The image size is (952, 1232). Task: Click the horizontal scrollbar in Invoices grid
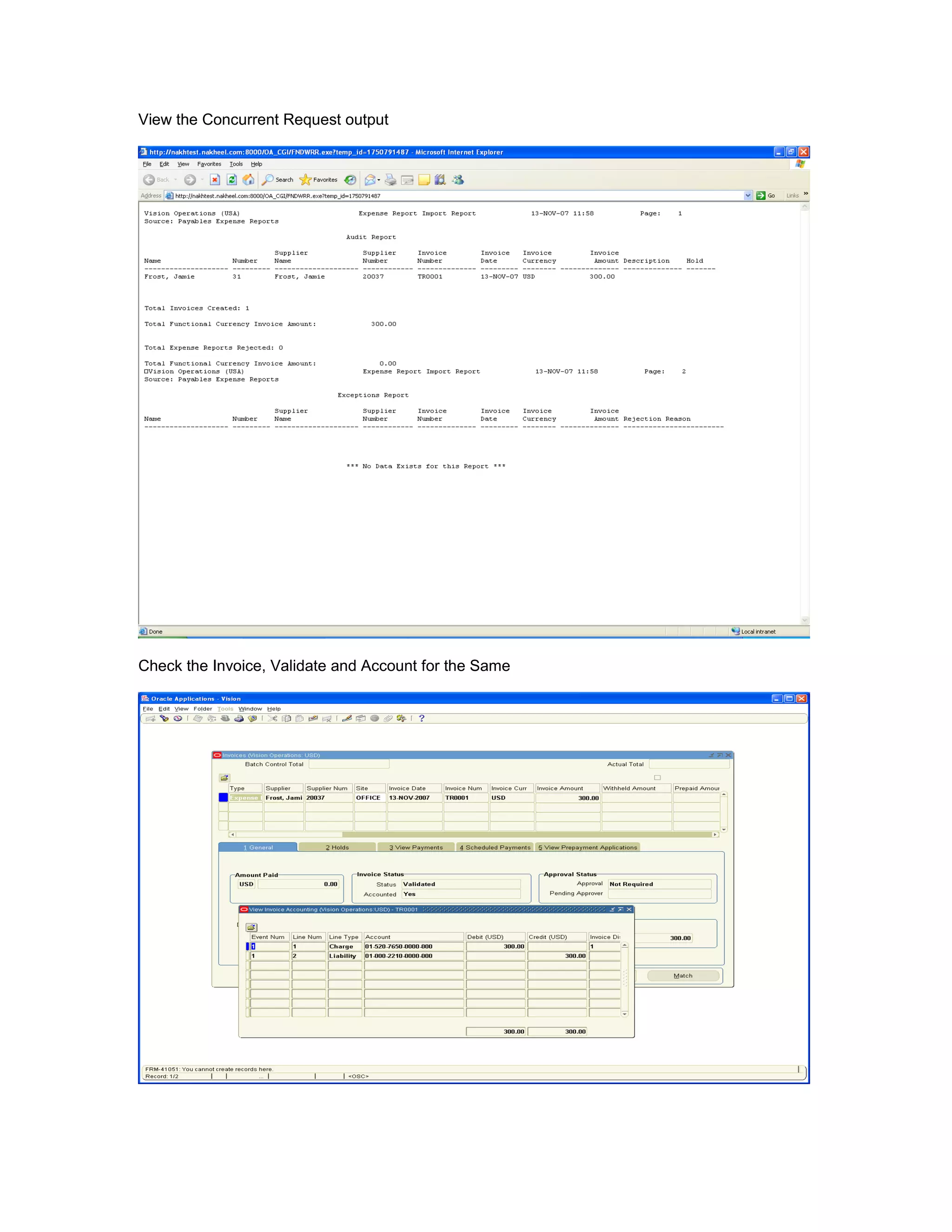click(474, 835)
